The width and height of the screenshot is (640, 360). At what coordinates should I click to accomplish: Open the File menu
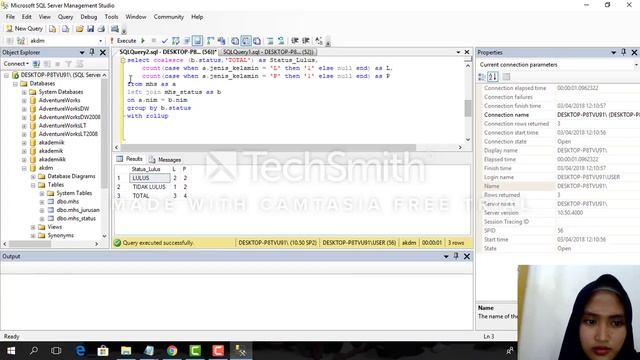pos(10,17)
